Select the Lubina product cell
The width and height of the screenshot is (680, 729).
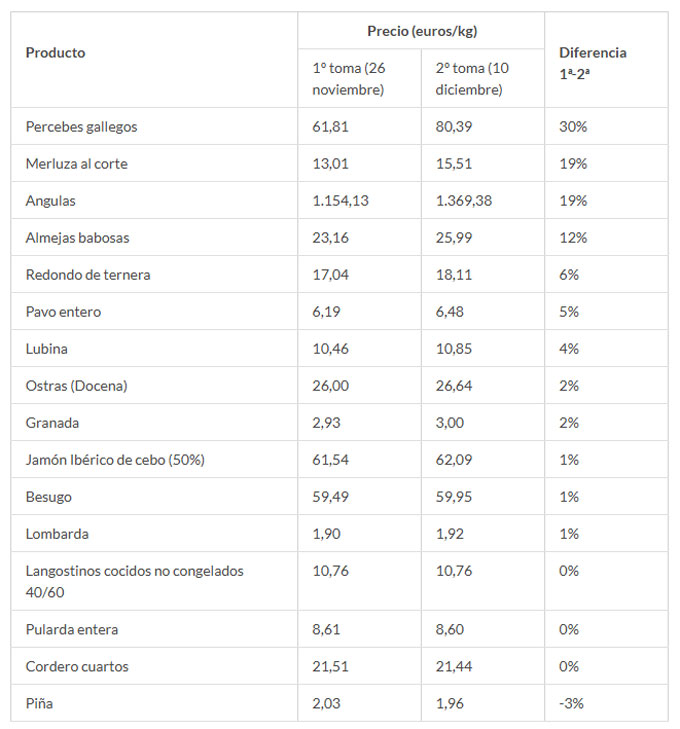tap(47, 349)
